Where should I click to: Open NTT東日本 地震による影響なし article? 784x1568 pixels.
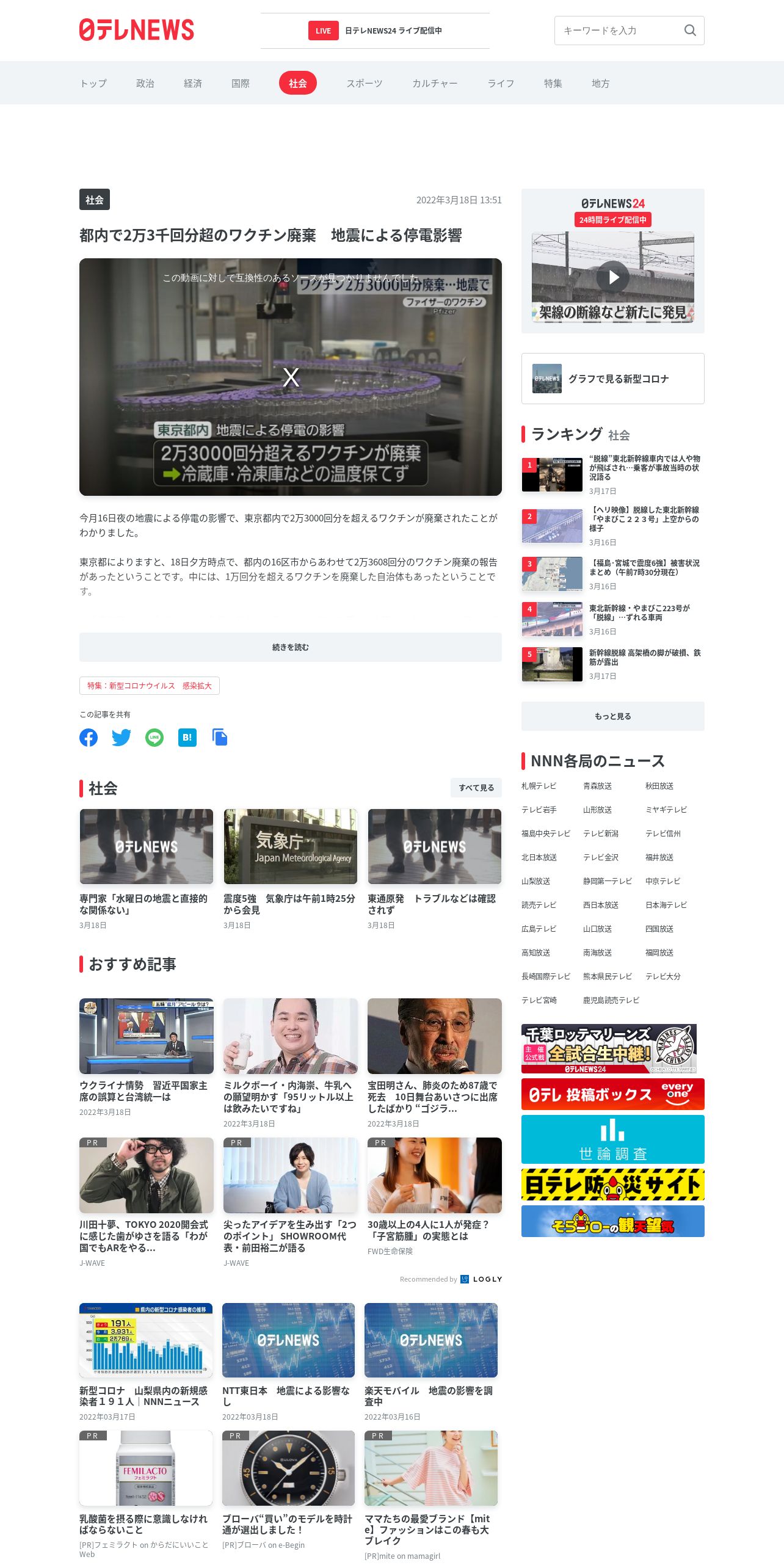coord(288,1362)
